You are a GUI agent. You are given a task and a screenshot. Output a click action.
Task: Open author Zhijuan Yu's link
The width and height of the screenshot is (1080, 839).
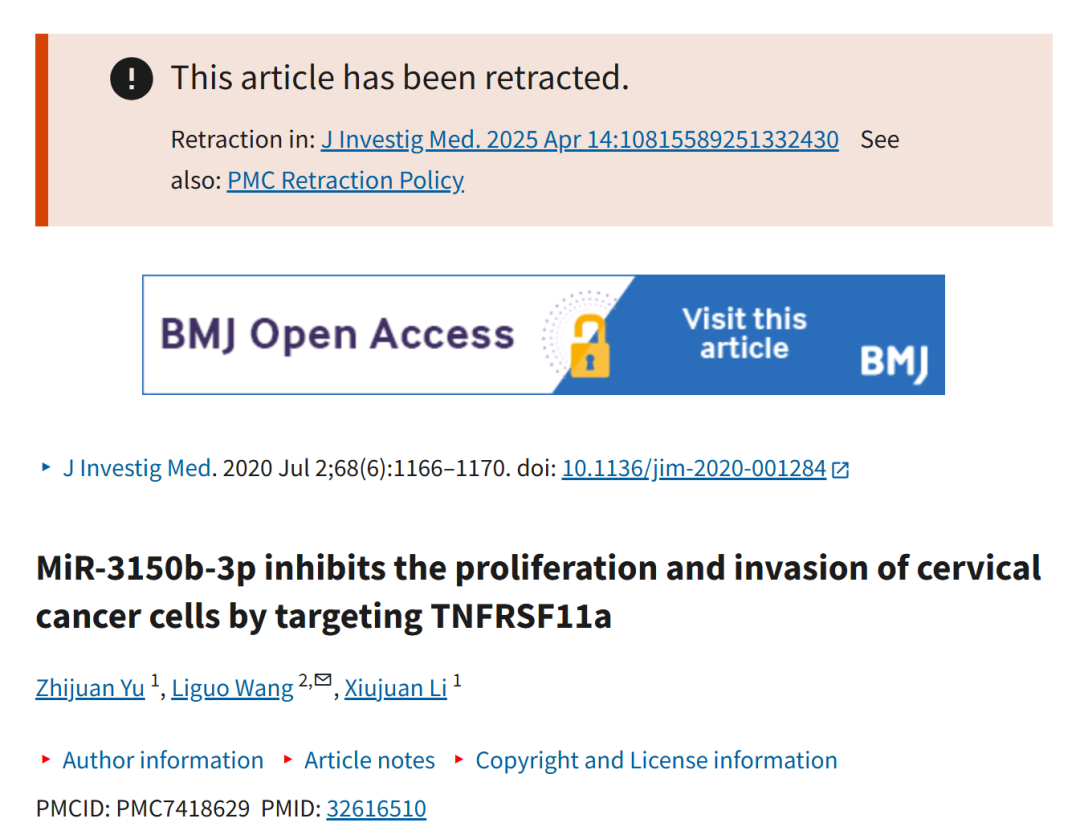(90, 688)
